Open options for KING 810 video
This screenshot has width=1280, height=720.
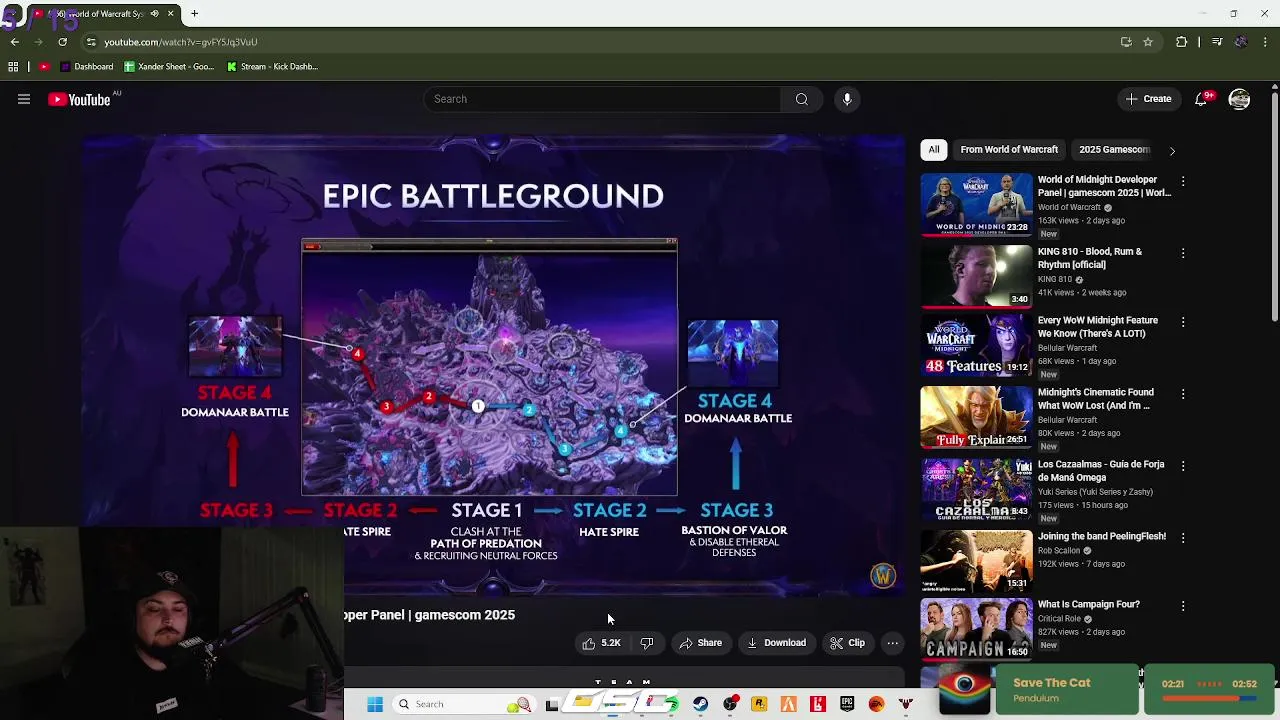point(1183,254)
